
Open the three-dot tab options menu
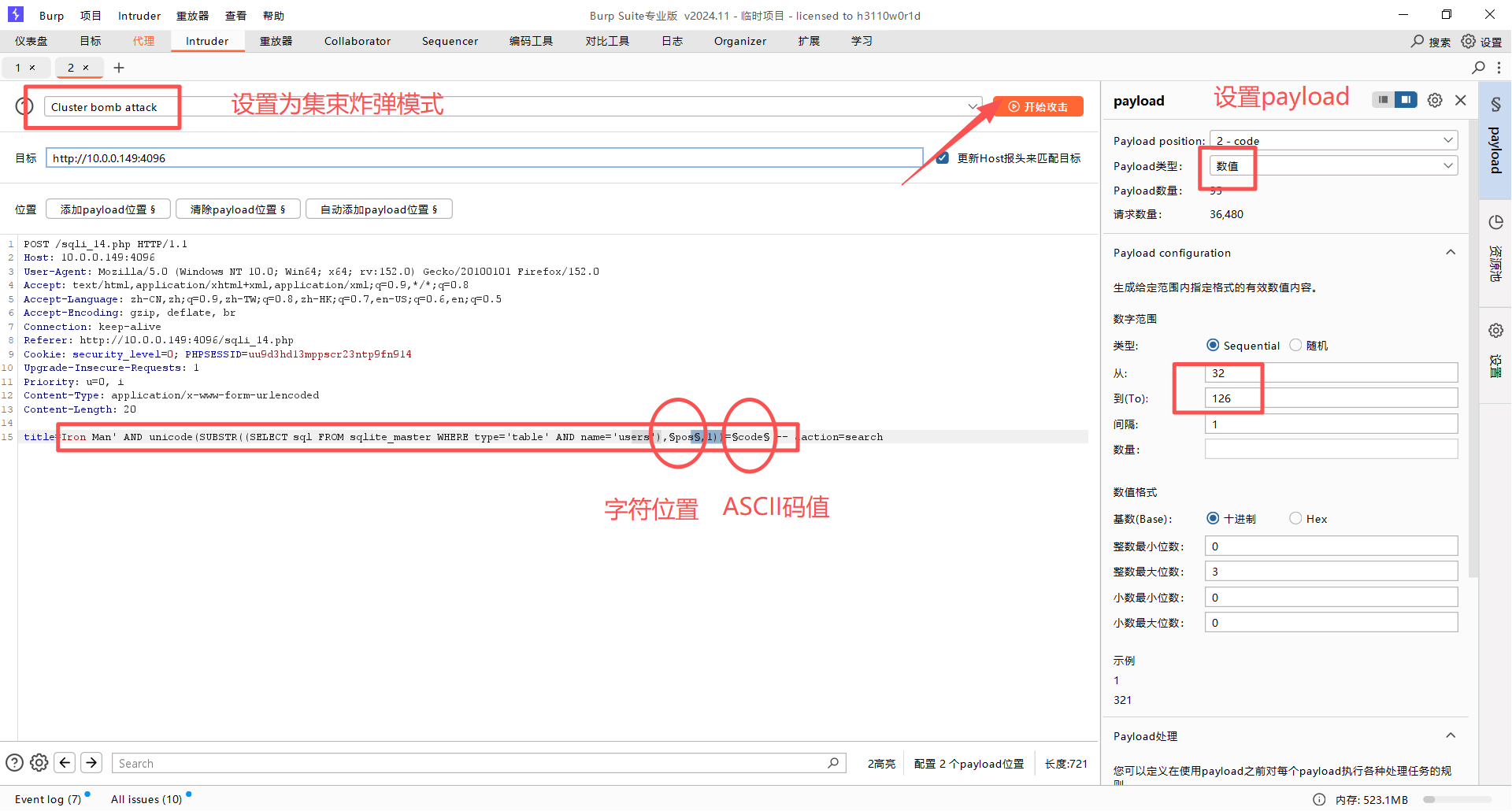click(1499, 68)
